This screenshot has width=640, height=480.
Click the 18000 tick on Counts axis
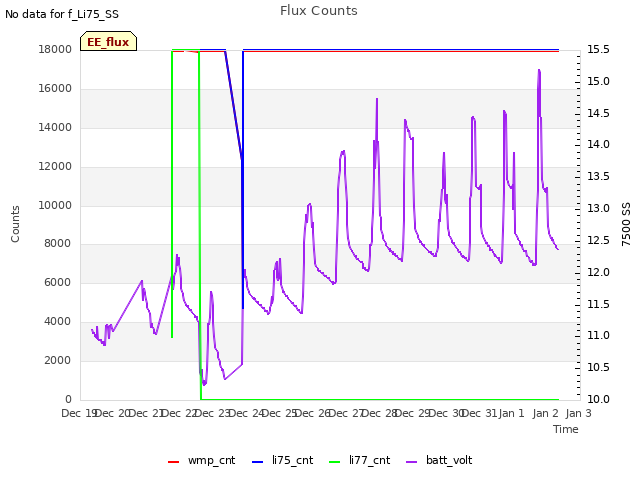(x=55, y=49)
